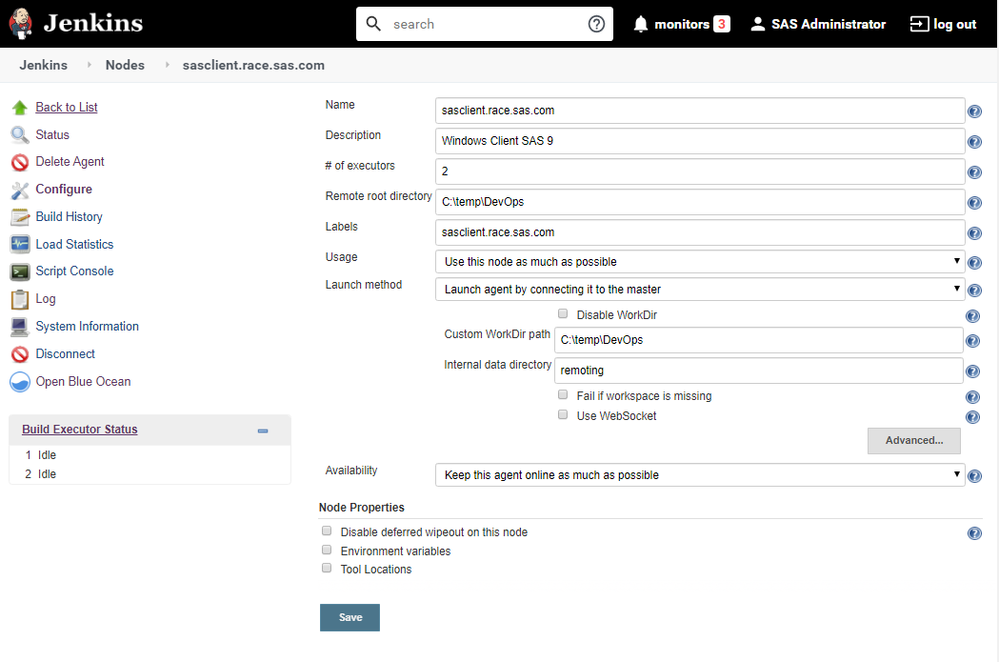Click the Open Blue Ocean icon
Screen dimensions: 999x662
coord(19,382)
